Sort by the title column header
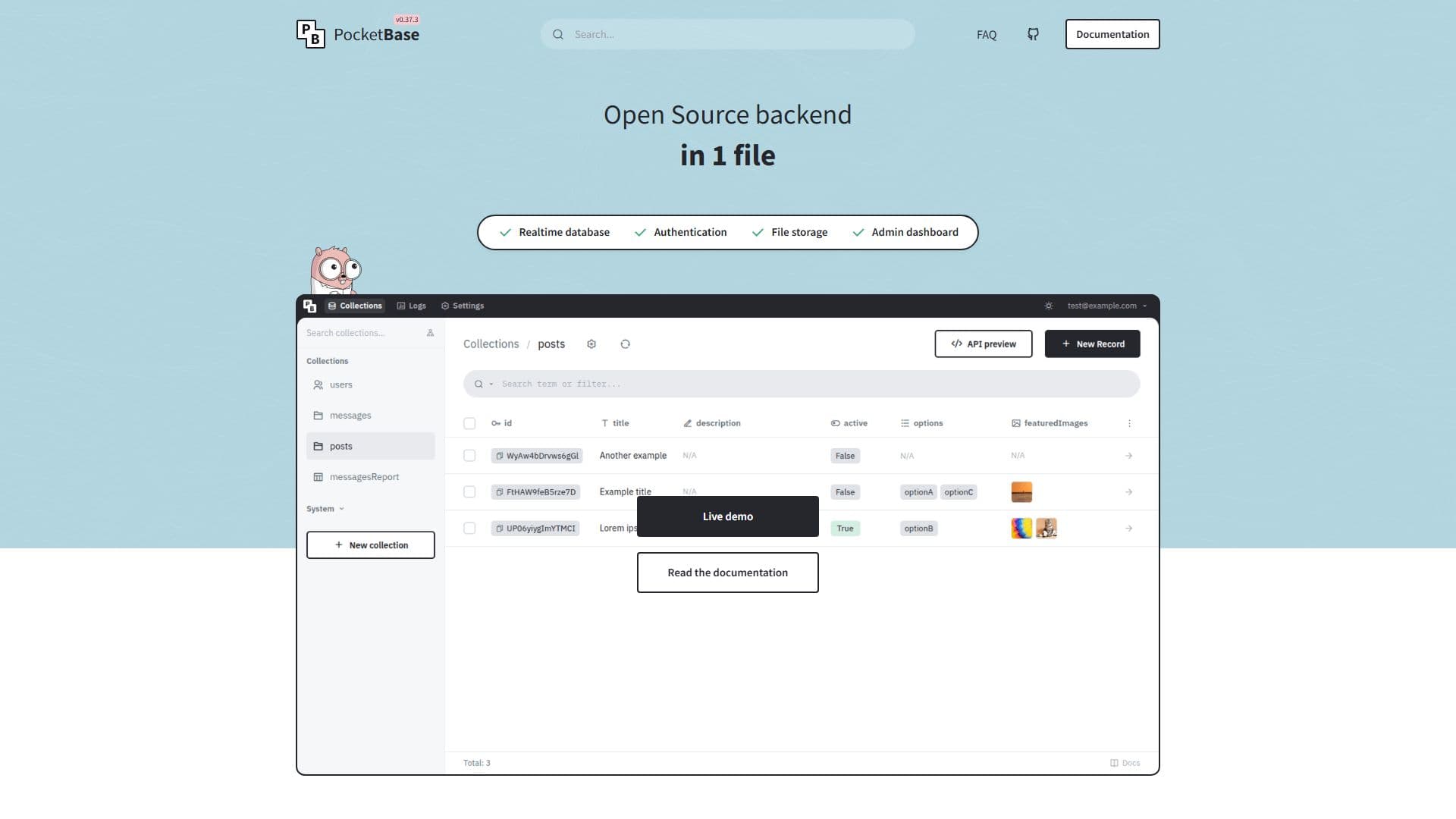The width and height of the screenshot is (1456, 819). [x=615, y=423]
